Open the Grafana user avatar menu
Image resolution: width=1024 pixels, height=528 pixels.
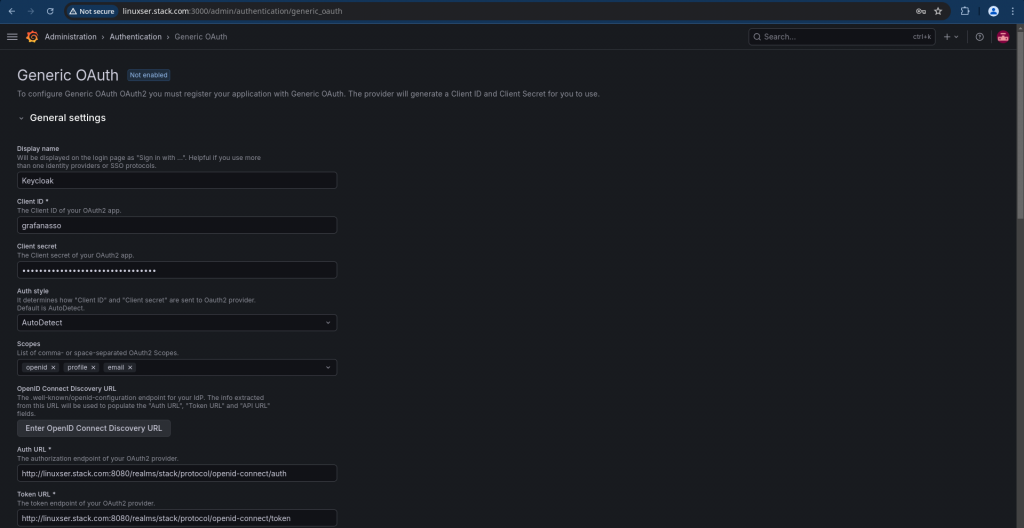point(1003,37)
